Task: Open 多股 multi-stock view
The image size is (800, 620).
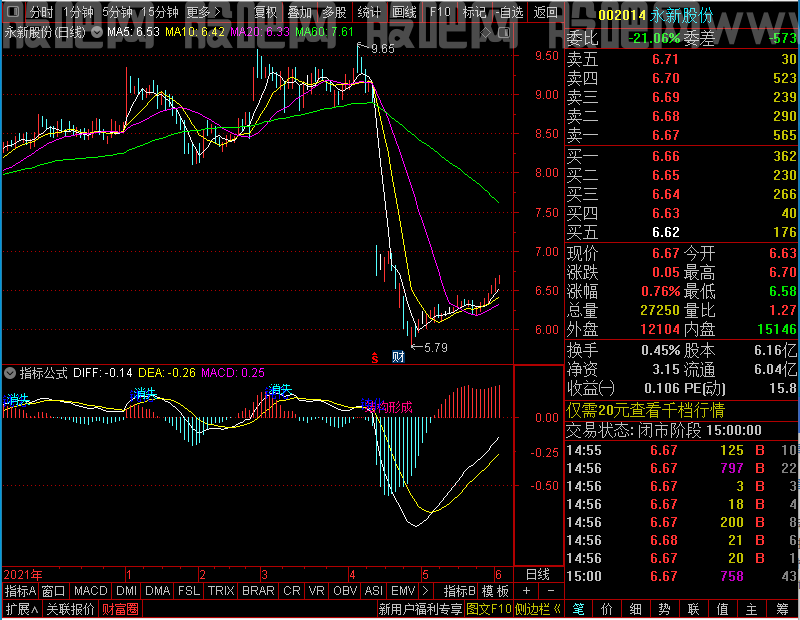Action: click(x=334, y=12)
